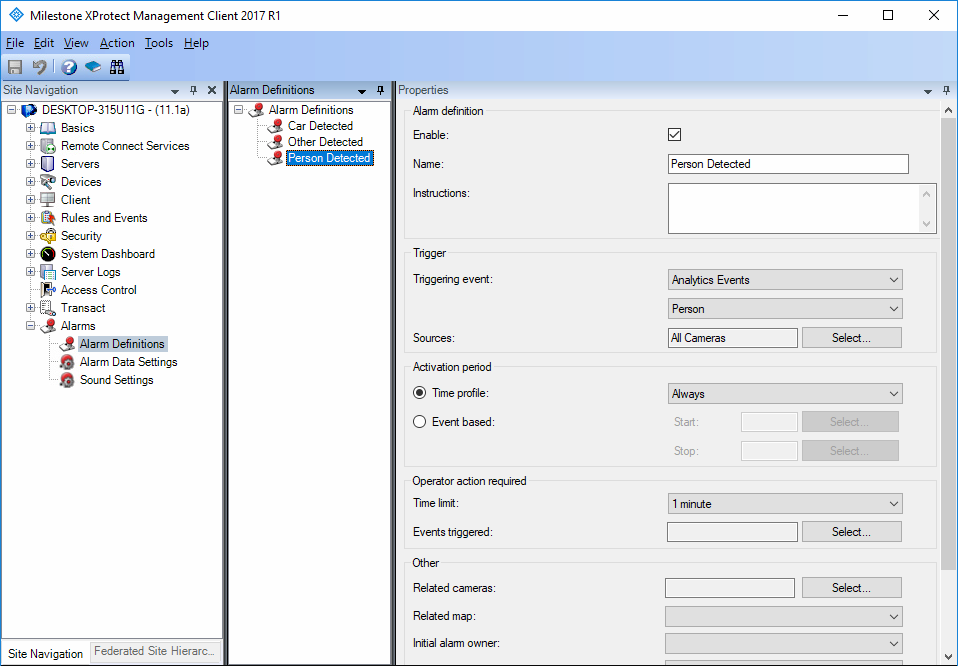Click the Car Detected alarm icon
Screen dimensions: 958x666
tap(275, 126)
